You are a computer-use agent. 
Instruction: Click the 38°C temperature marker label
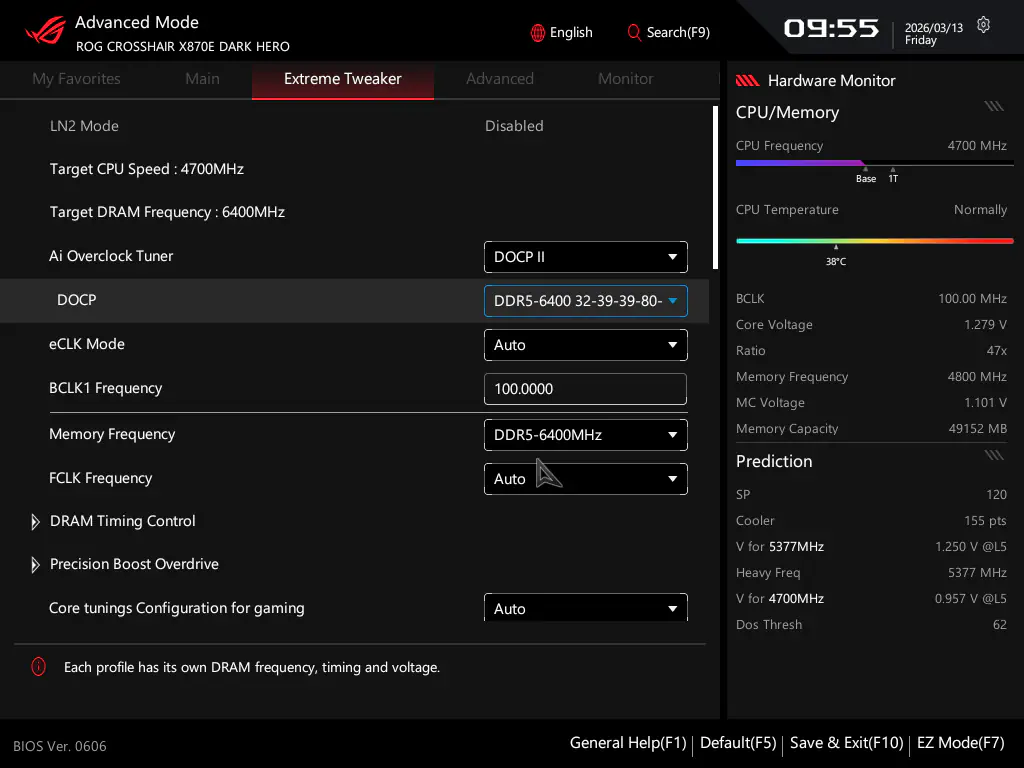click(835, 261)
